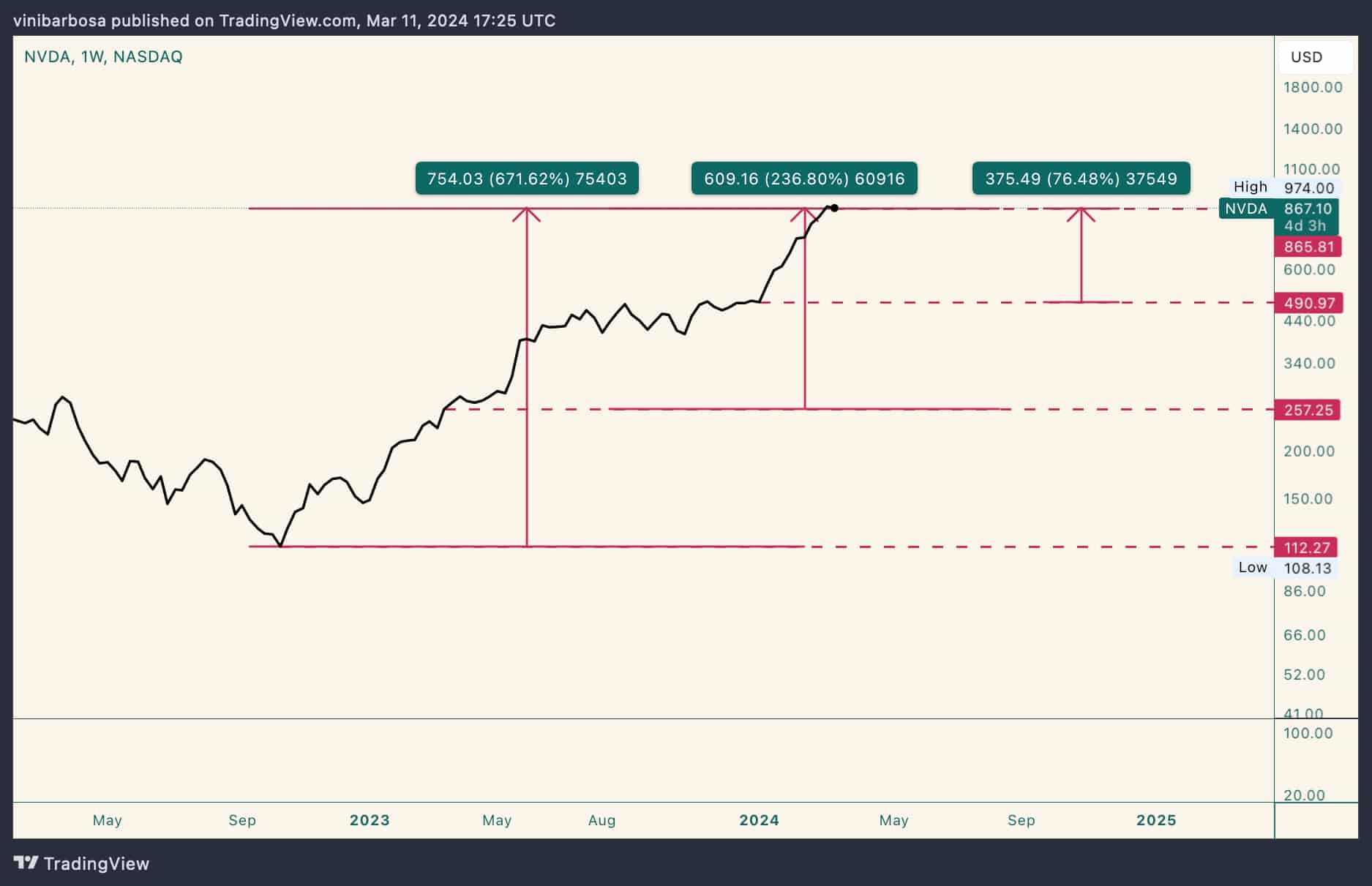The width and height of the screenshot is (1372, 886).
Task: Click the black last-price dot on chart
Action: (x=835, y=209)
